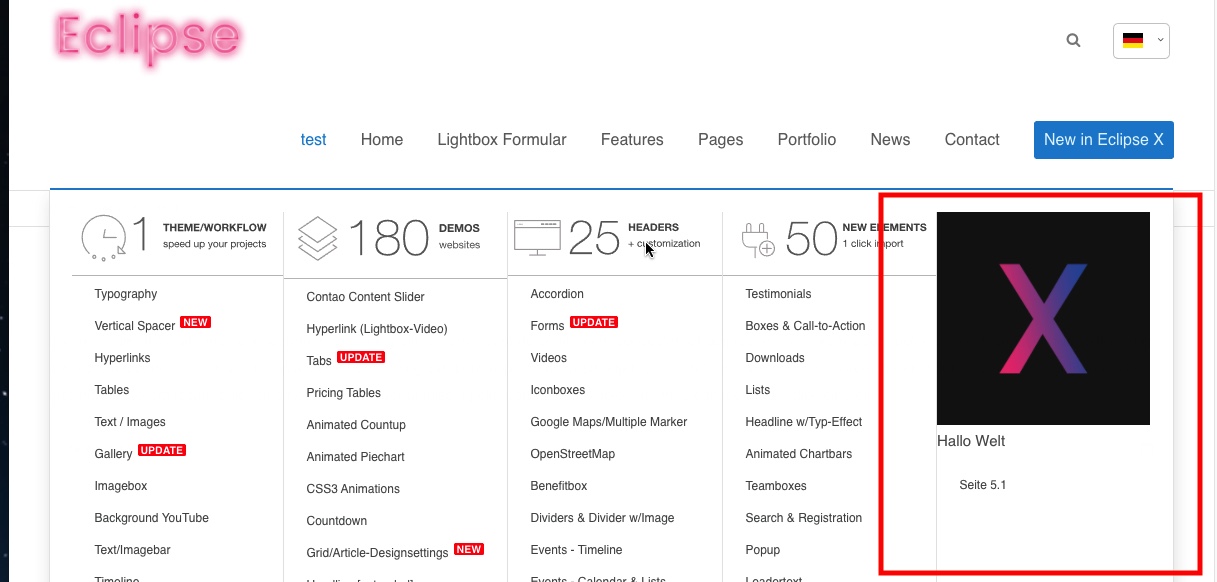Click the clock Theme/Workflow icon
Viewport: 1217px width, 582px height.
click(104, 238)
